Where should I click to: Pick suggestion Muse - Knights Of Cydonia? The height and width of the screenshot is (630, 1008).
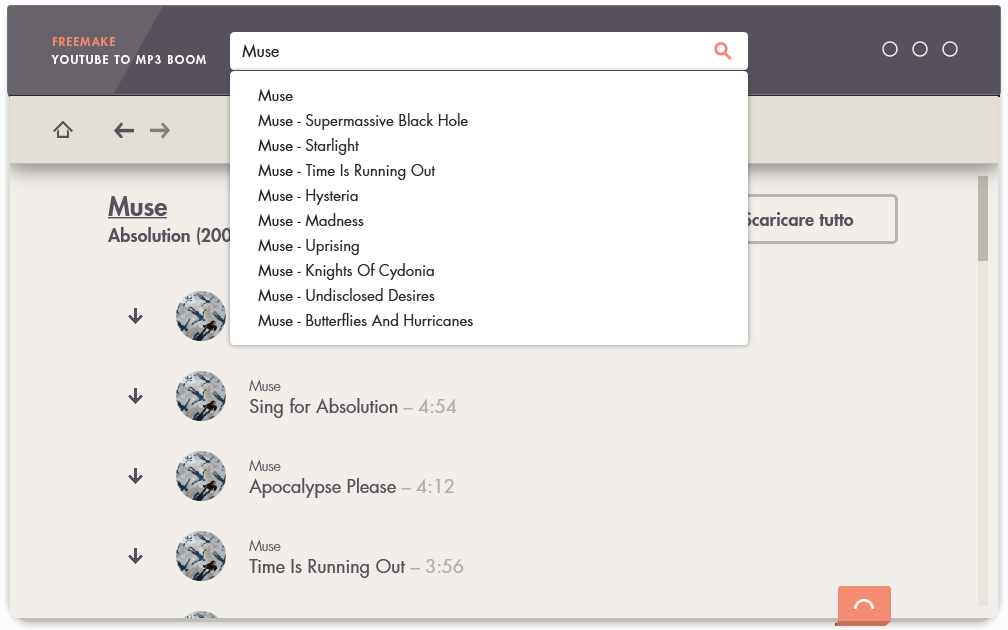click(x=346, y=271)
